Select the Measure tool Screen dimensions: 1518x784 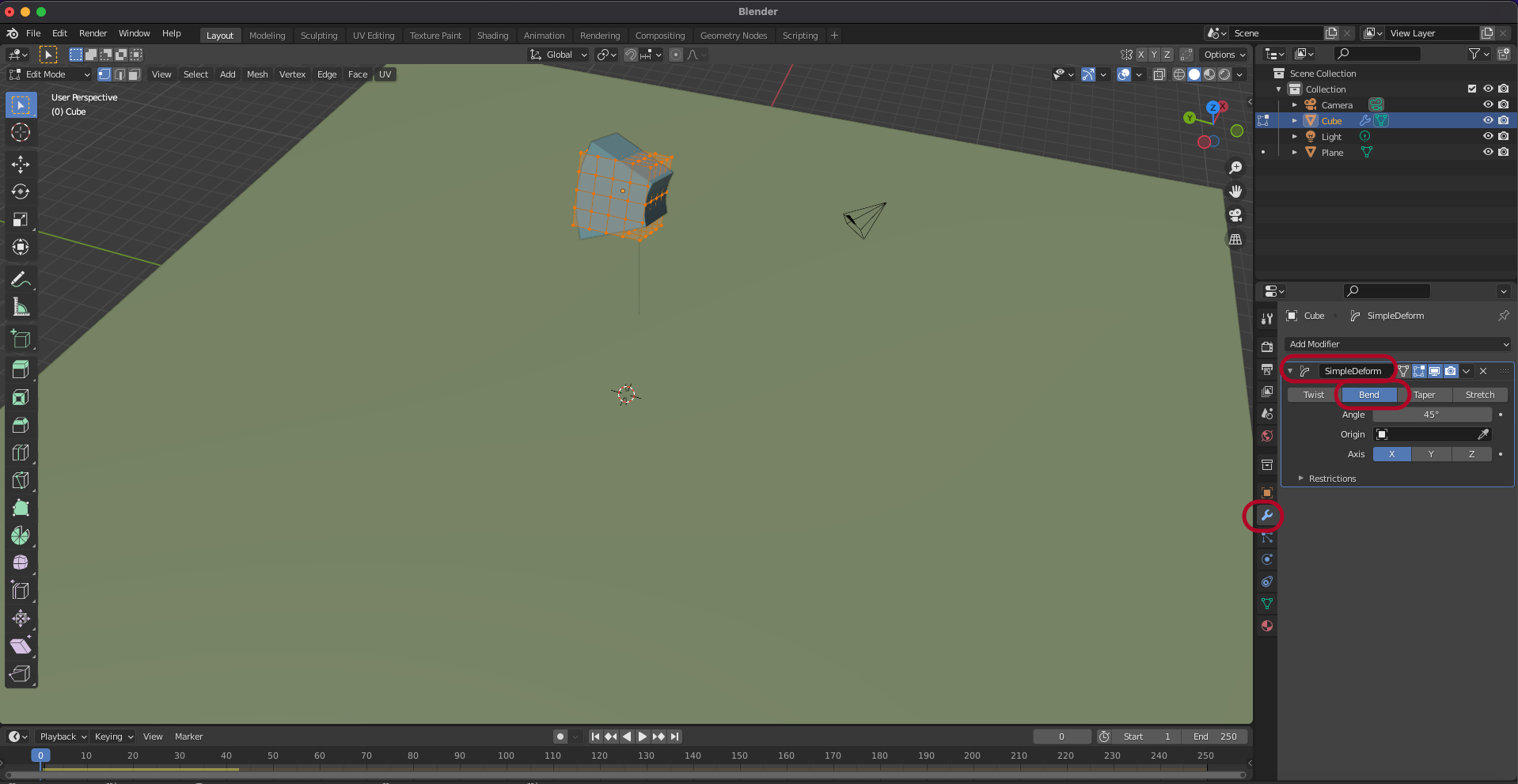point(21,308)
